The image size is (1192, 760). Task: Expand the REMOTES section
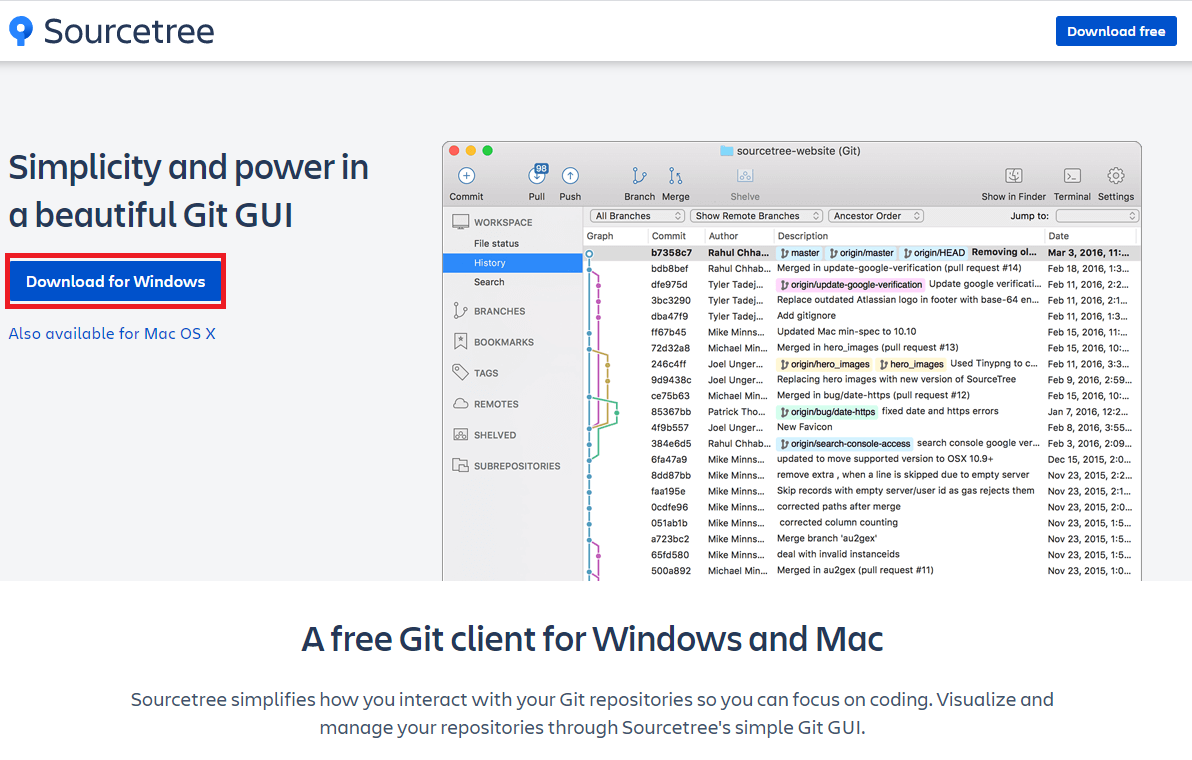click(496, 404)
